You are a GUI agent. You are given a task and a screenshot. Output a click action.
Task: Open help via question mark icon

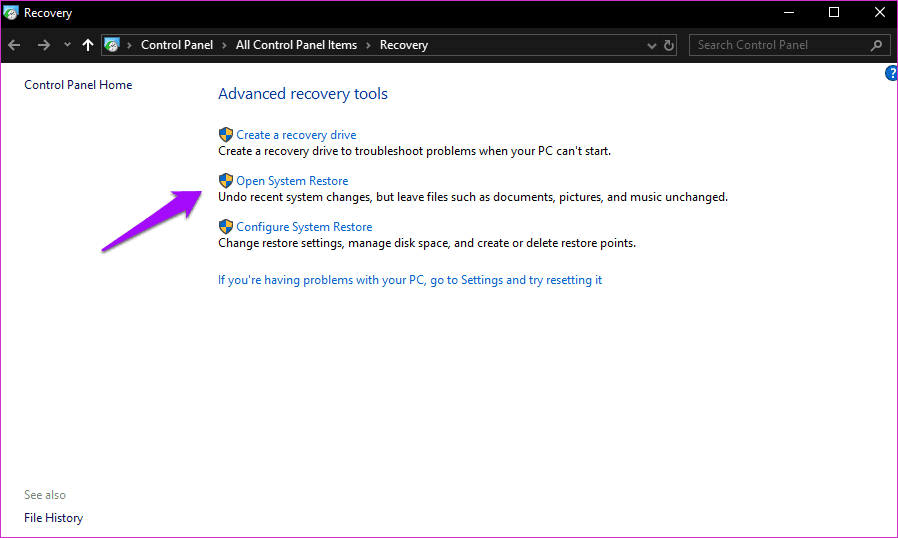point(891,73)
